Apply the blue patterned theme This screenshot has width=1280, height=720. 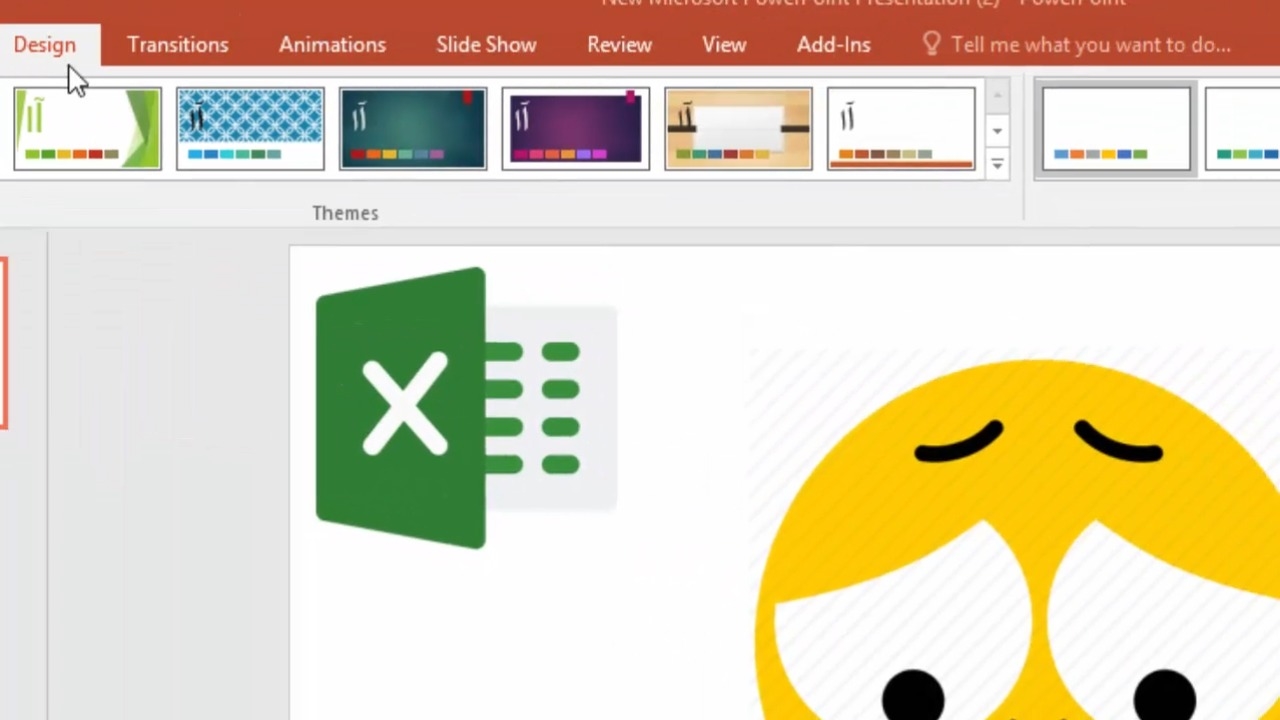point(250,128)
